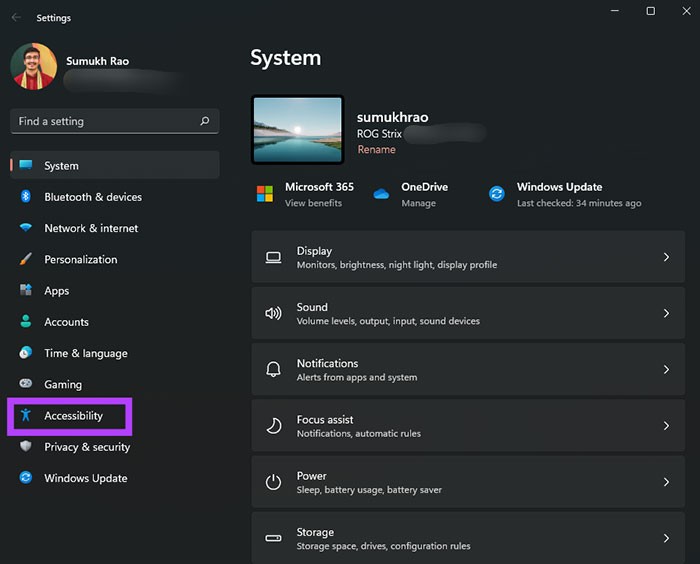This screenshot has width=700, height=564.
Task: Open the Accessibility section
Action: [x=73, y=416]
